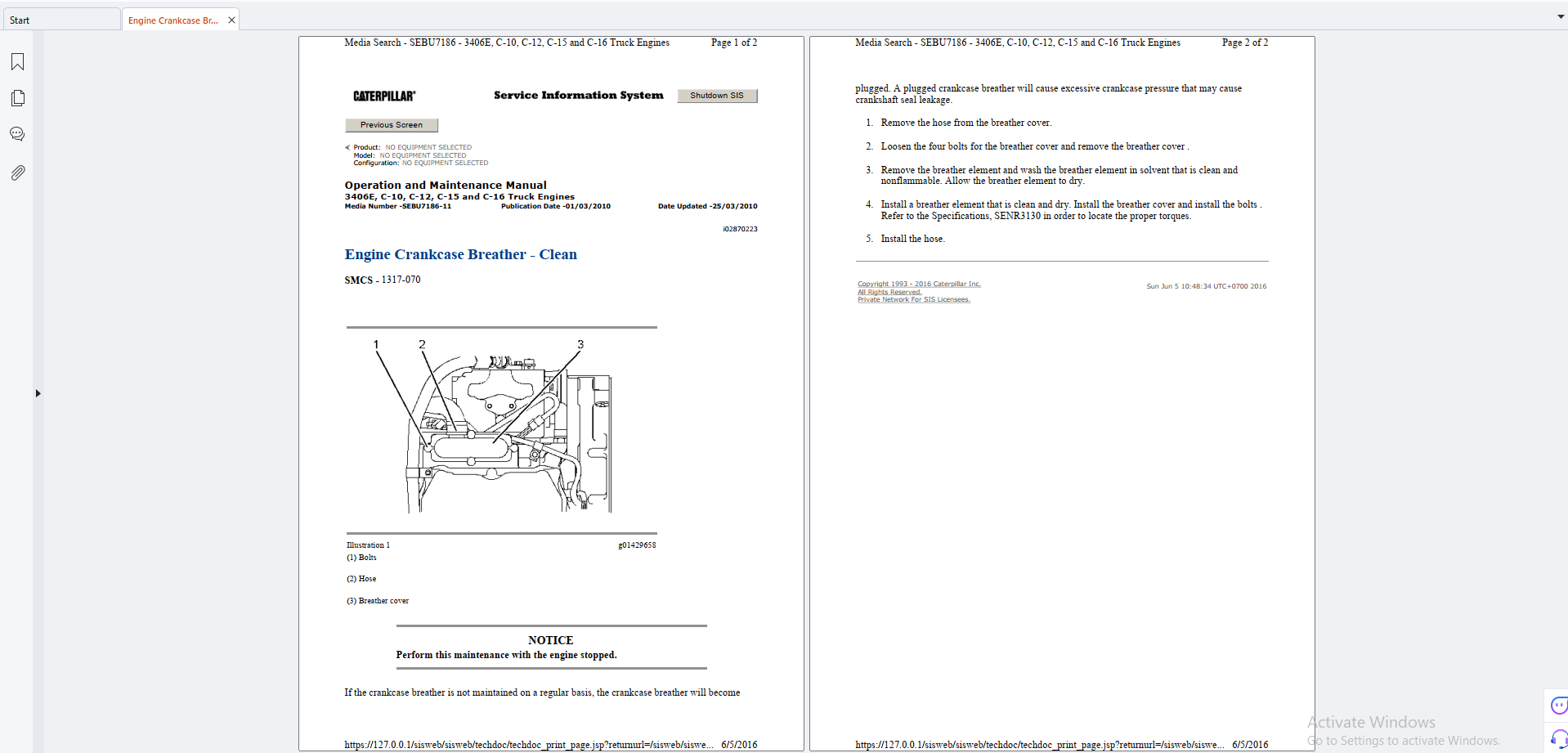Click the 6/5/2016 footer date on page 2
This screenshot has height=753, width=1568.
pos(1250,745)
